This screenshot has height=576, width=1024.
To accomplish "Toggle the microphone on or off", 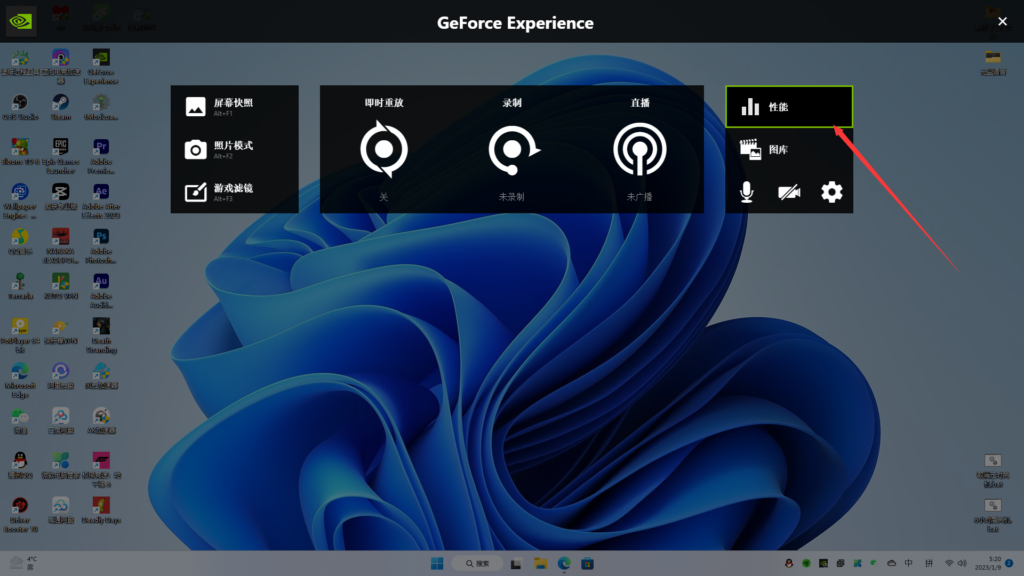I will click(747, 192).
